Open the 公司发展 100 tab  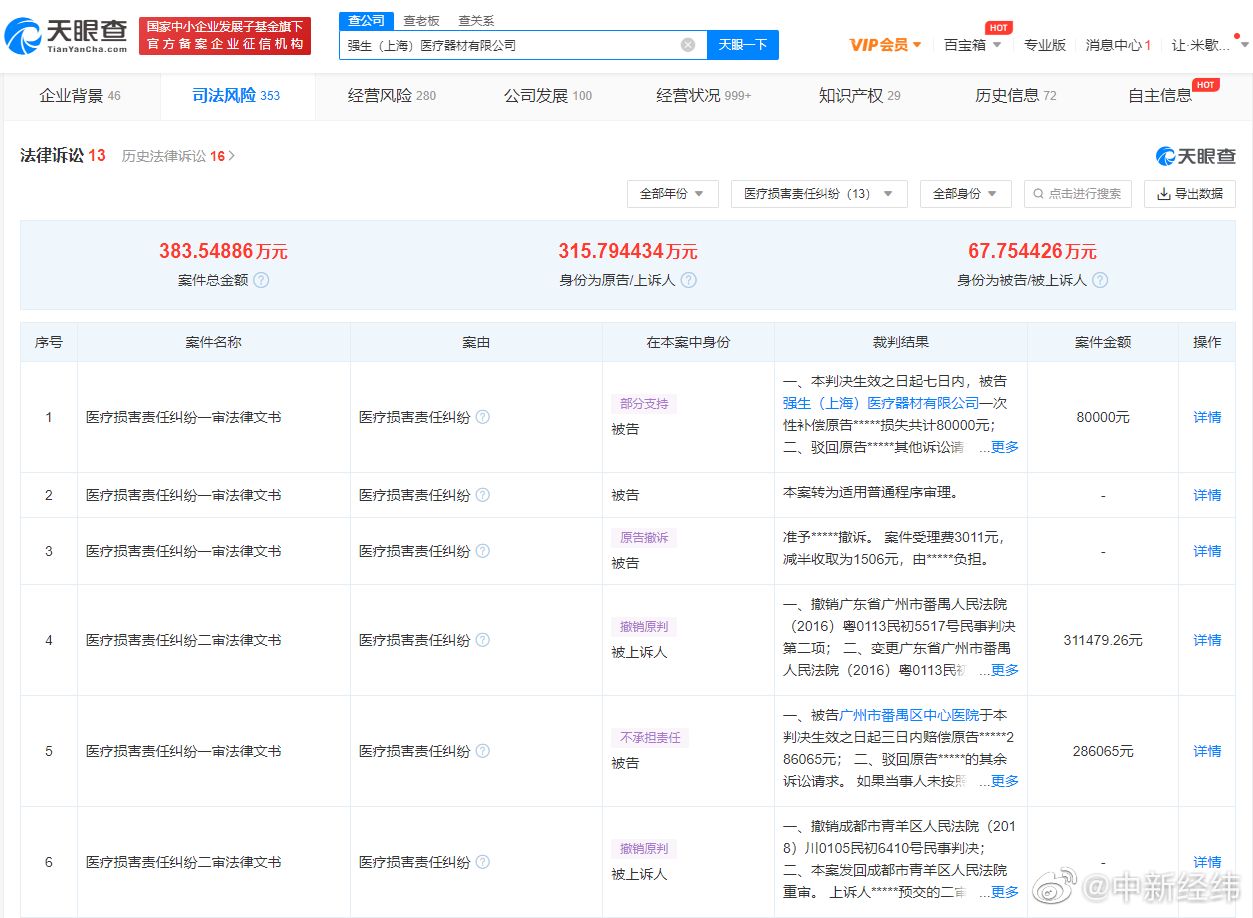tap(548, 96)
